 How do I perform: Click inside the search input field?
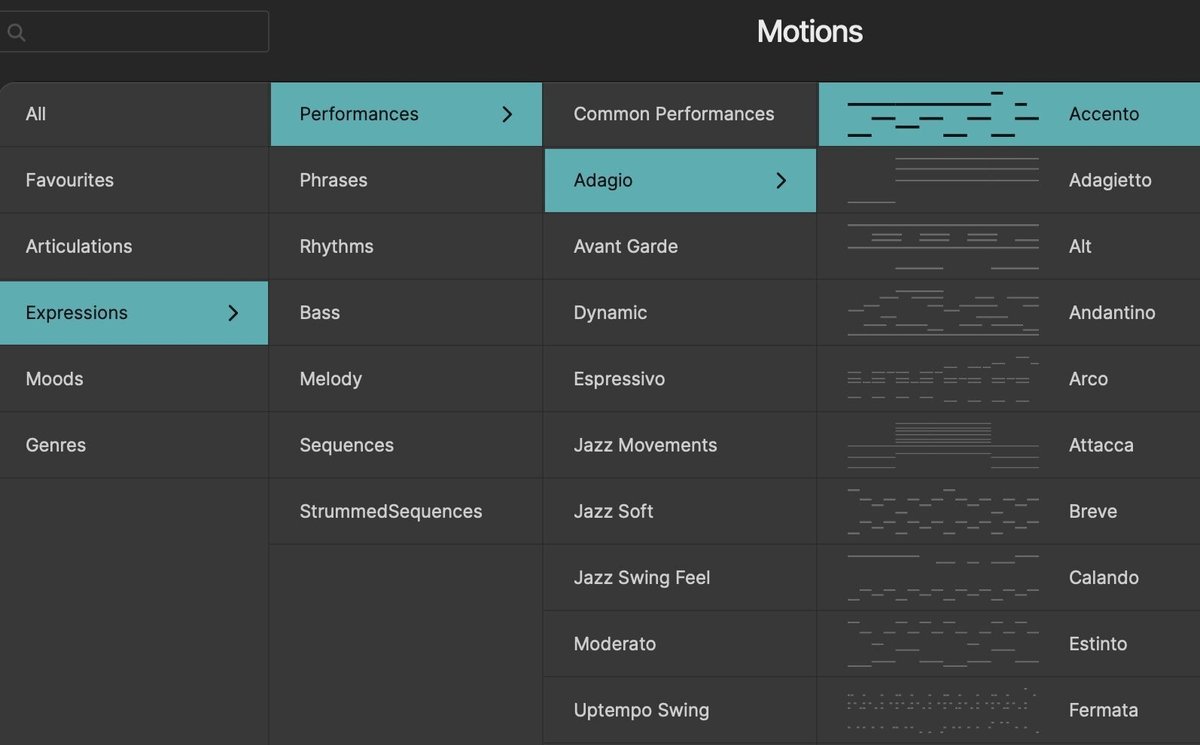140,31
